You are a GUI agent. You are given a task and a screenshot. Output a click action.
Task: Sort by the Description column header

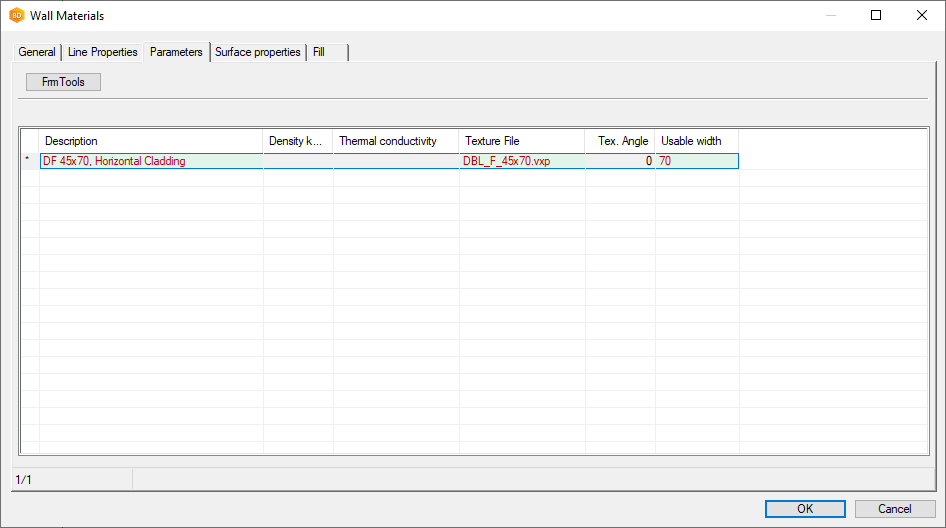150,141
